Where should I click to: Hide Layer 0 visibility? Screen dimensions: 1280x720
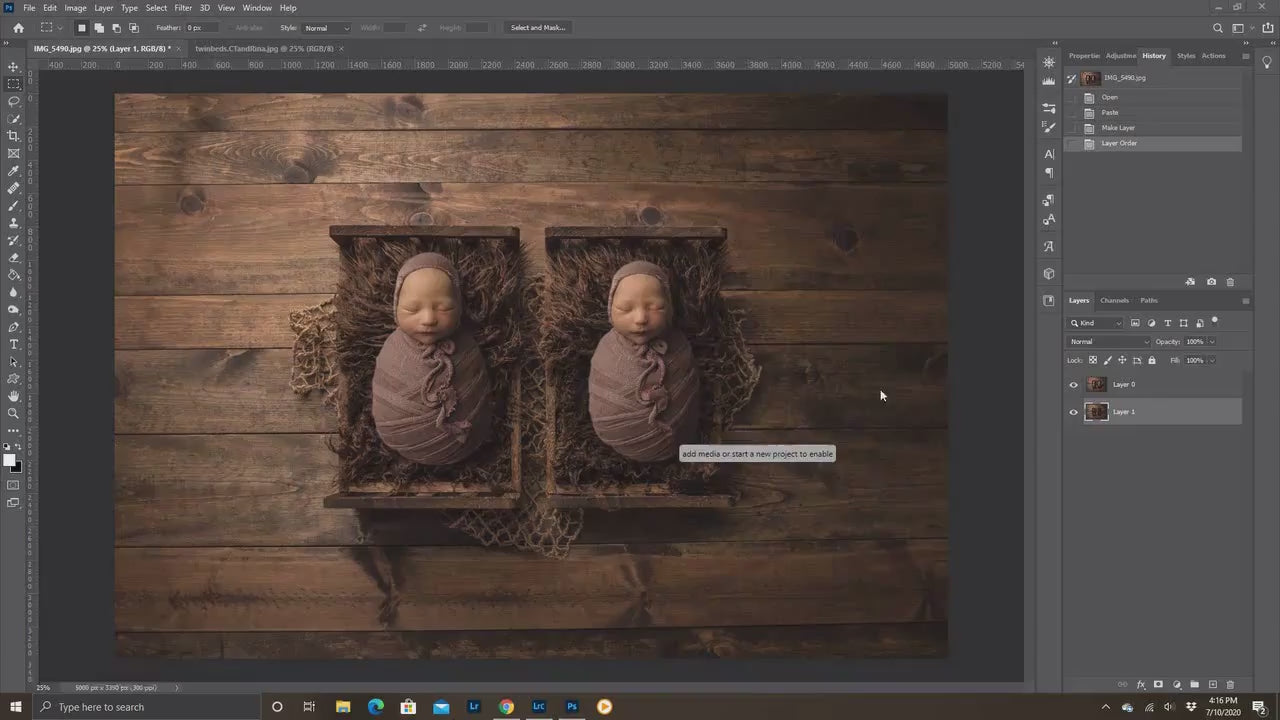[x=1073, y=384]
